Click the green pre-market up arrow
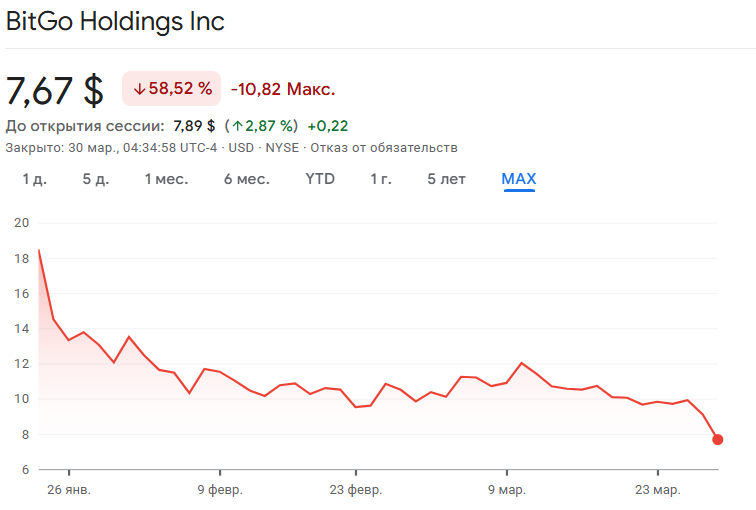756x510 pixels. point(237,126)
